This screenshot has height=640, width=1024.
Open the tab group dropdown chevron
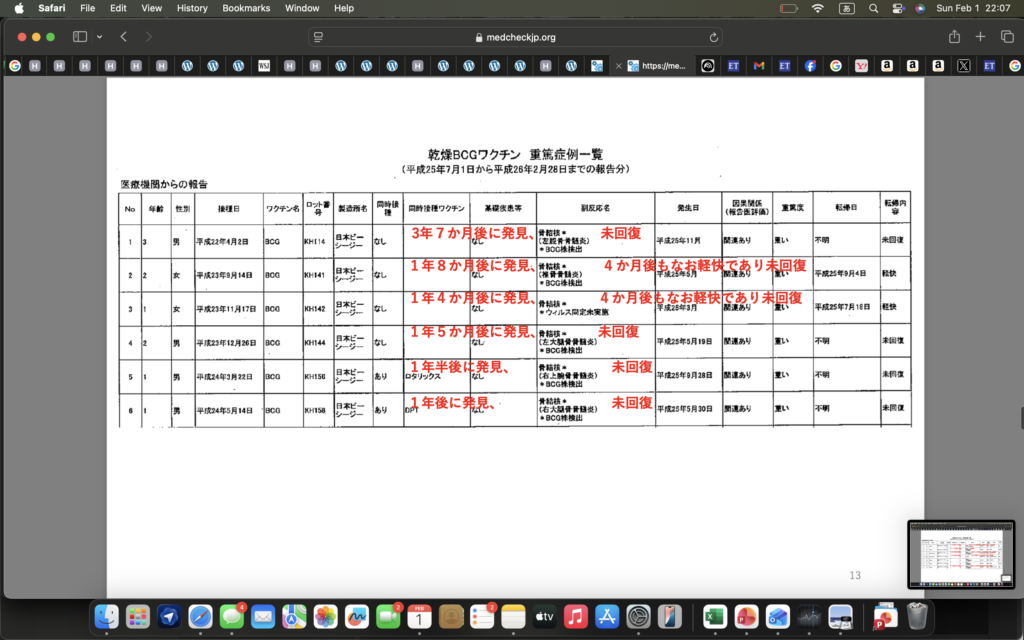pos(99,37)
